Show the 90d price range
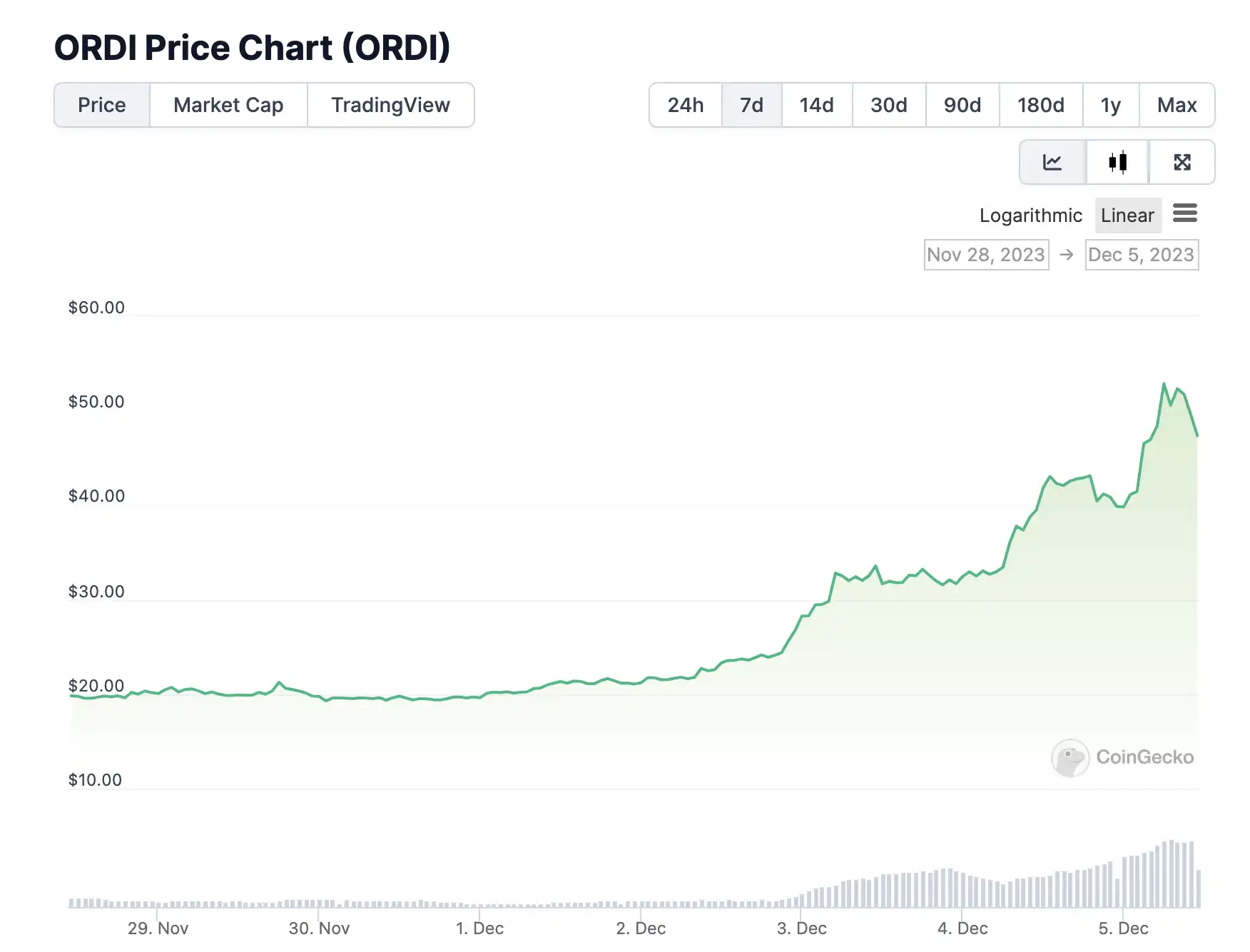 962,105
